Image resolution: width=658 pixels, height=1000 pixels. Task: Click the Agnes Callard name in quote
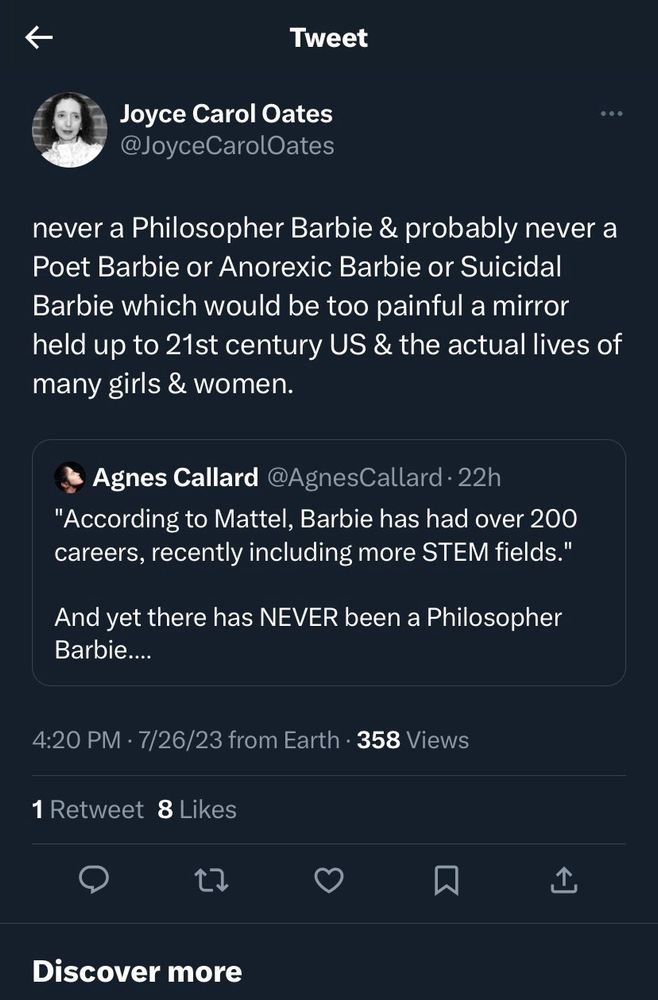coord(175,478)
